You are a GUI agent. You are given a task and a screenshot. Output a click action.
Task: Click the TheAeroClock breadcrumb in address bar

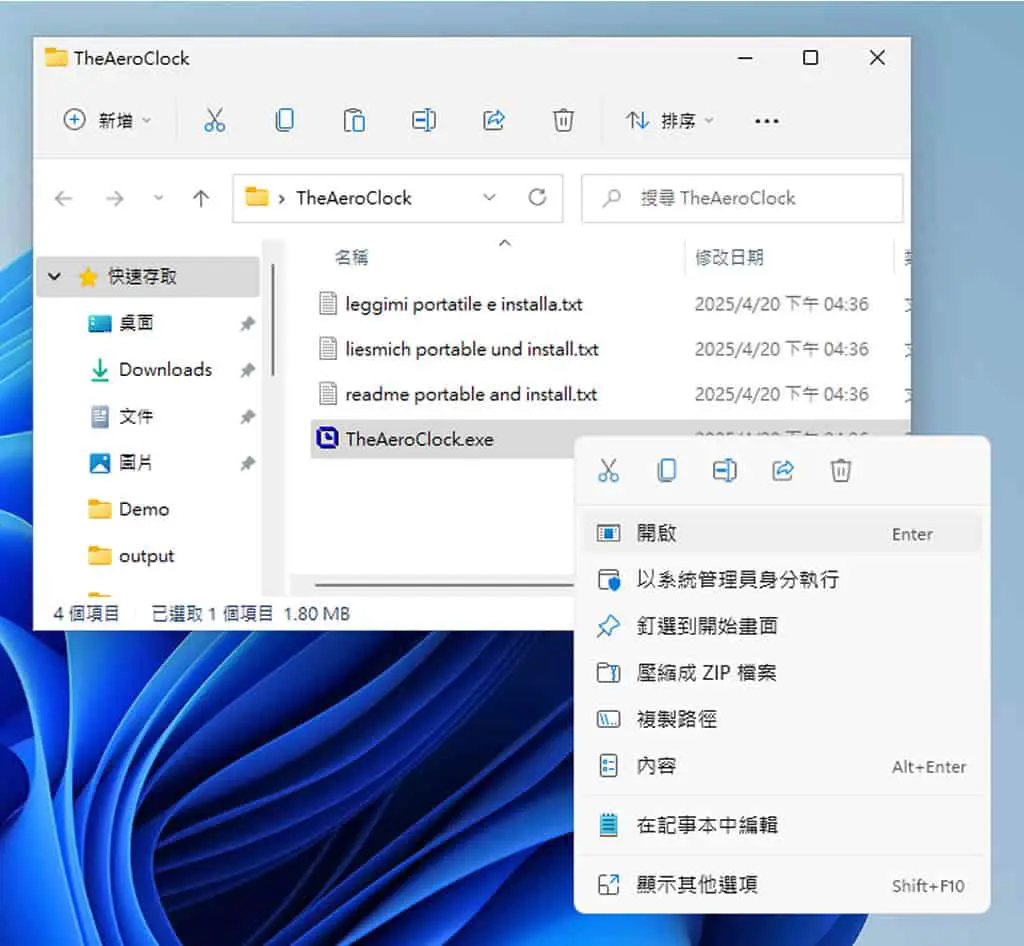(x=353, y=198)
